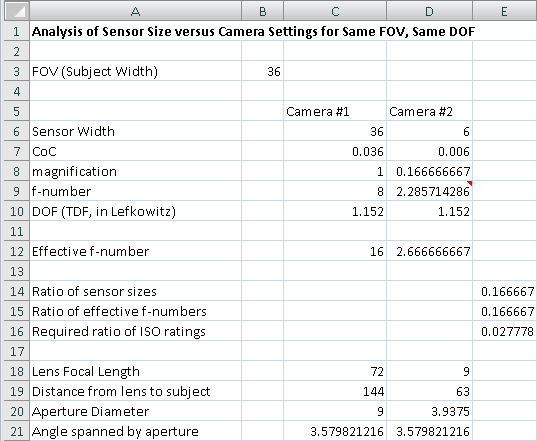537x441 pixels.
Task: Select column C header
Action: click(335, 11)
